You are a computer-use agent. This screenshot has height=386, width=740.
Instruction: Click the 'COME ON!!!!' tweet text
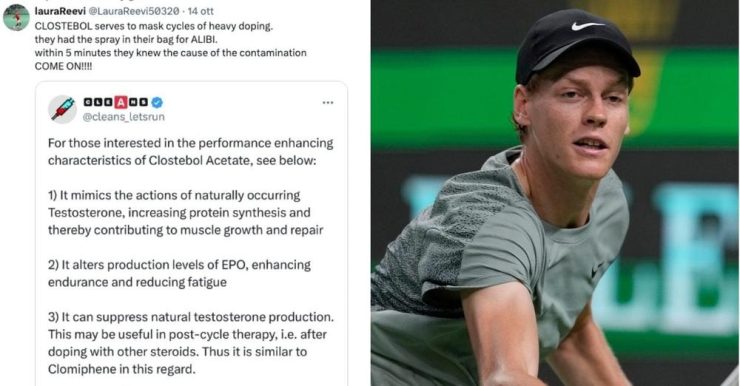point(63,66)
